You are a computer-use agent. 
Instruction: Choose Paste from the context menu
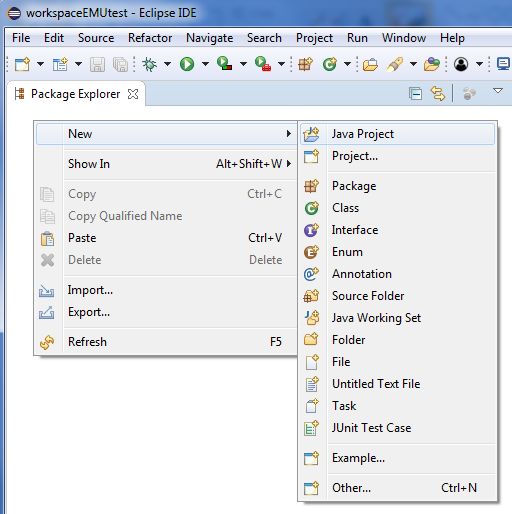[x=166, y=238]
